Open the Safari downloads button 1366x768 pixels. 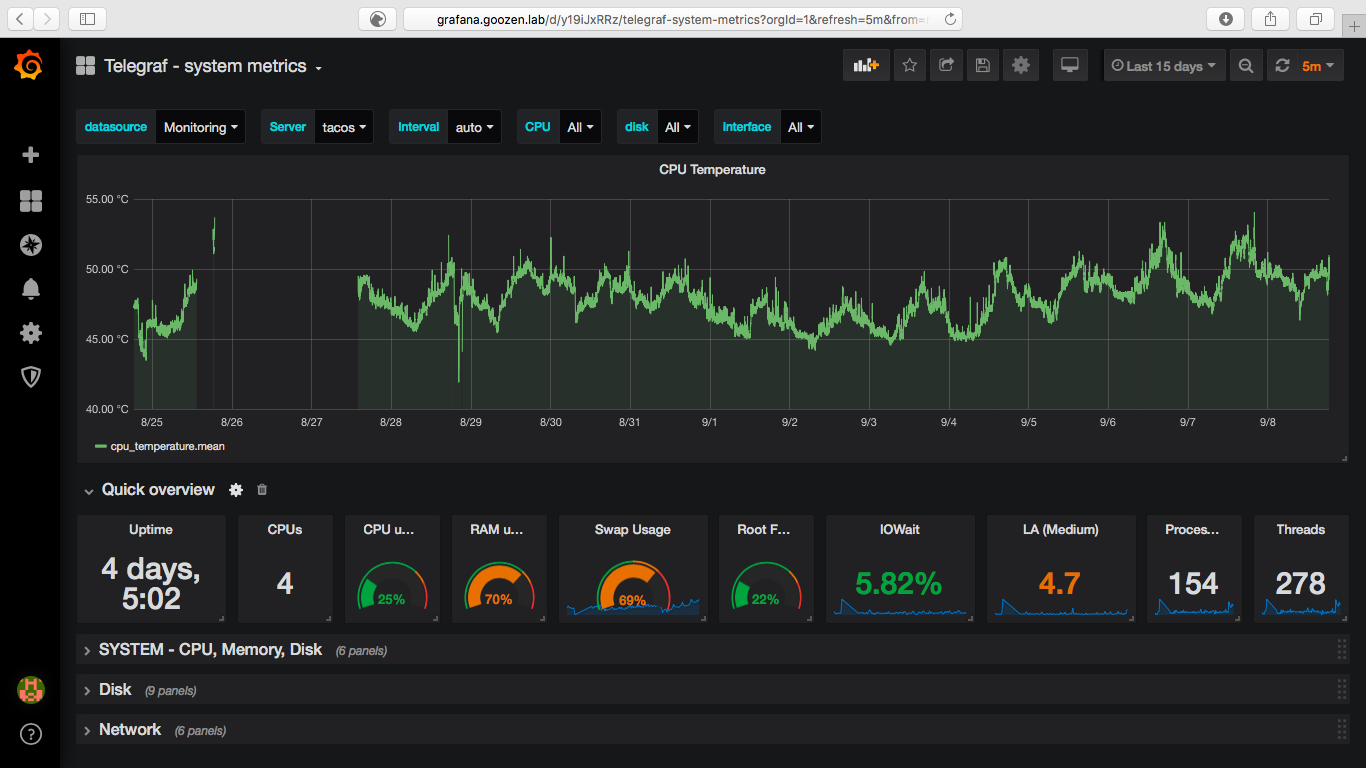point(1226,19)
